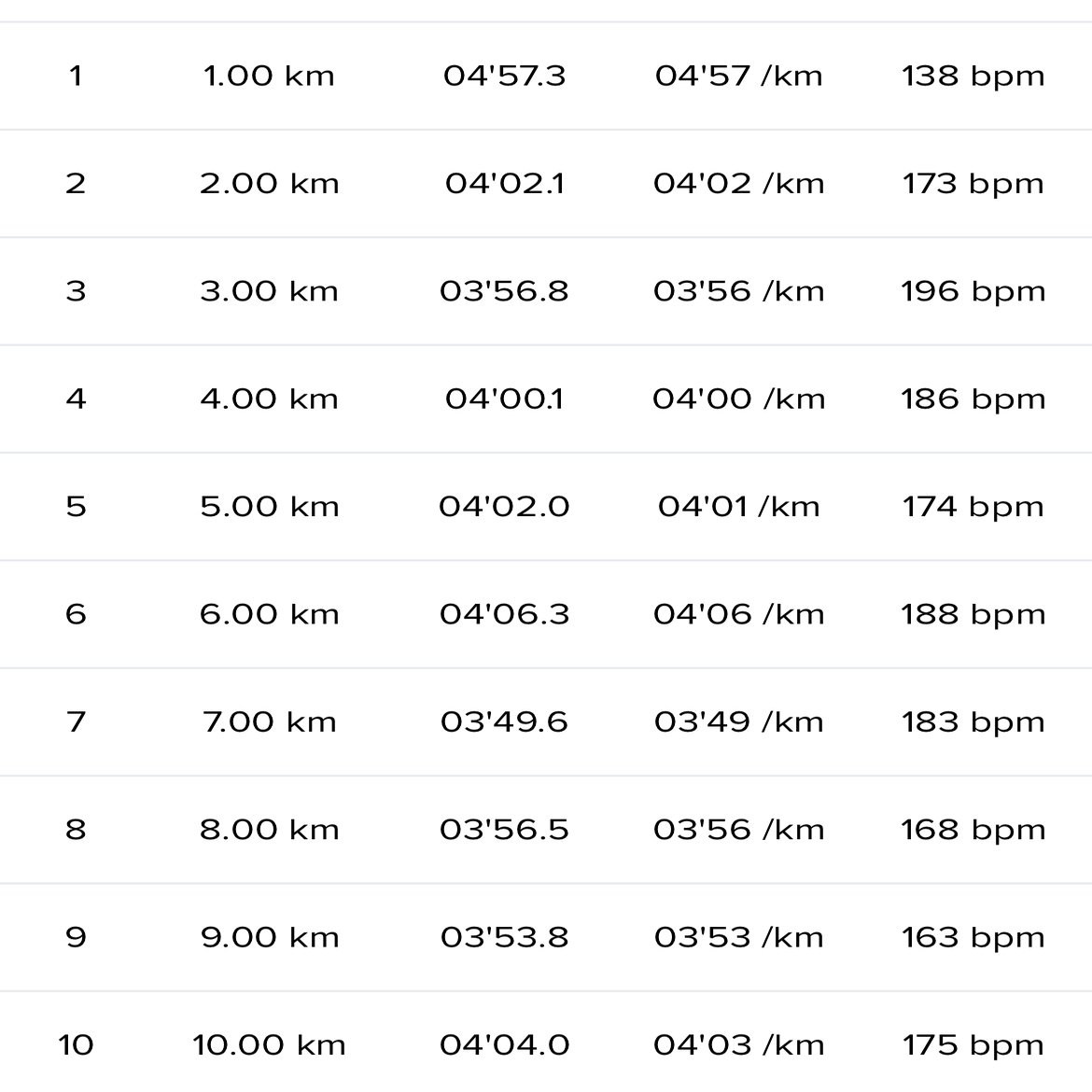
Task: Select the 10.00 km distance cell
Action: pos(269,1044)
